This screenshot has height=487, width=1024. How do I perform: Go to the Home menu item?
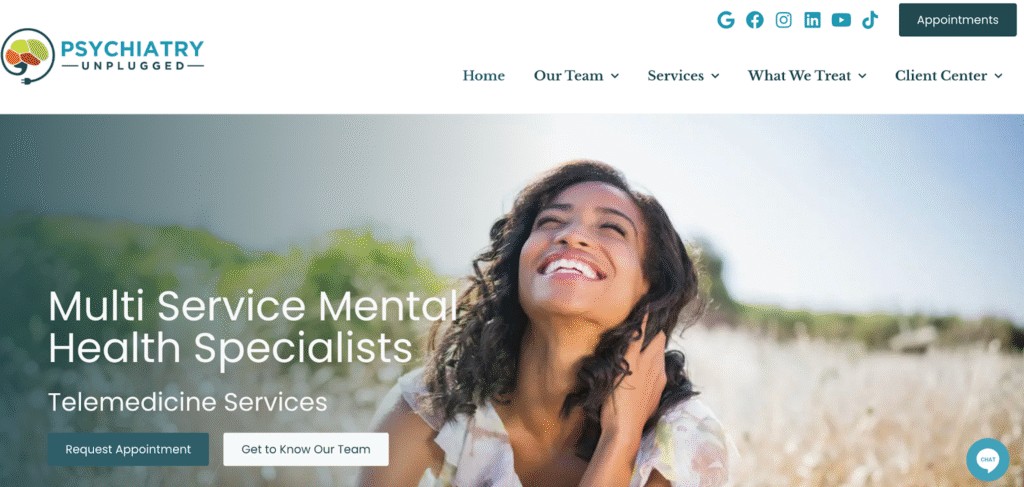tap(483, 76)
